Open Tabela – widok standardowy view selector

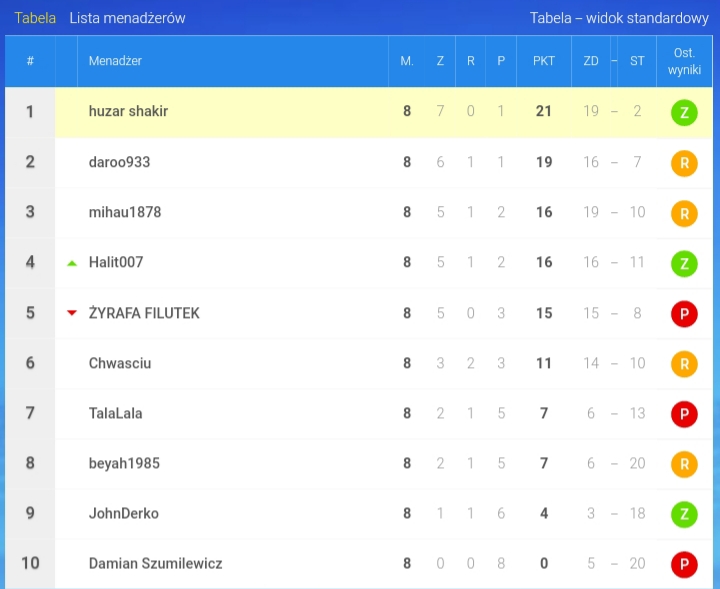click(x=619, y=18)
